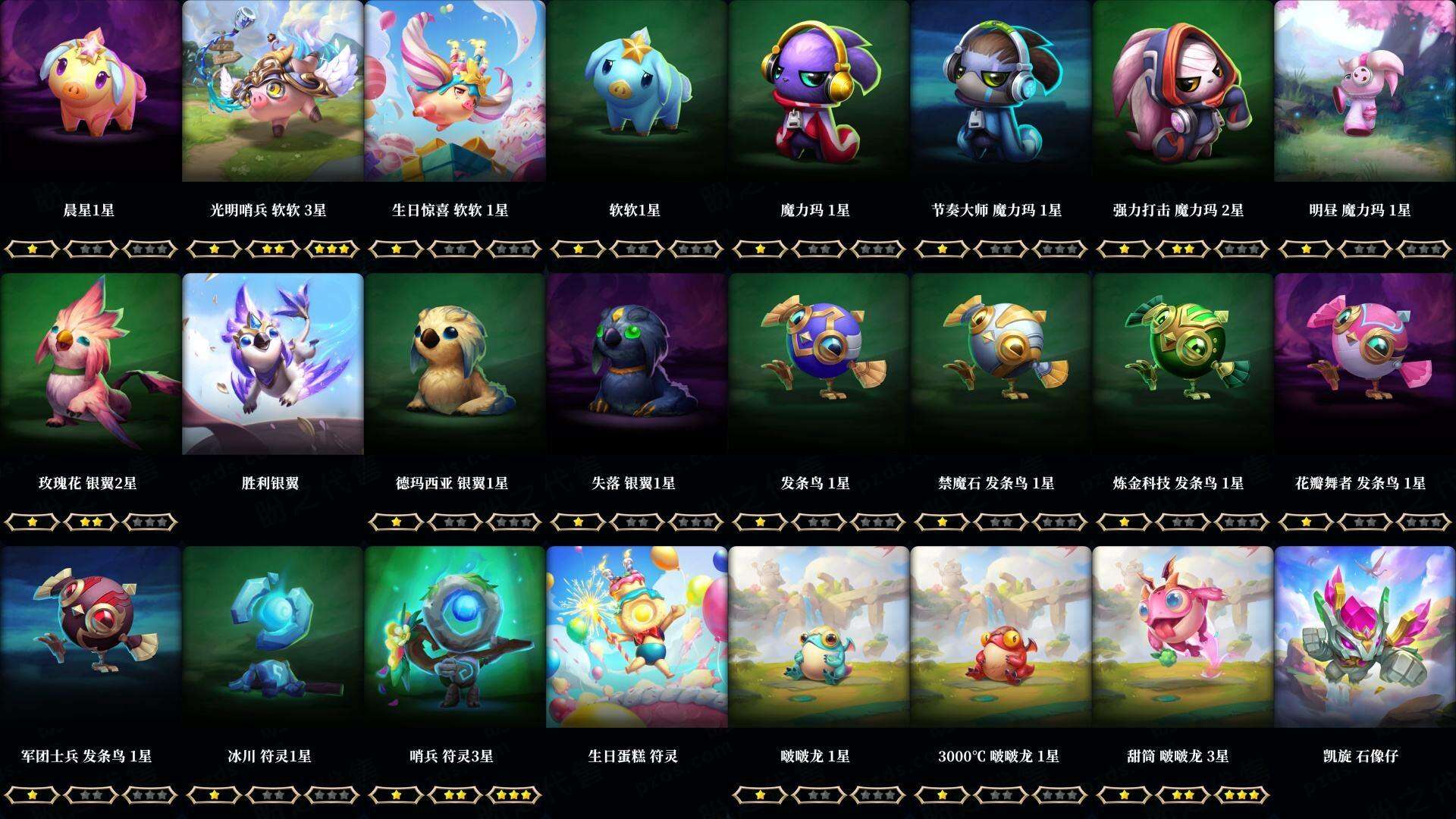Viewport: 1456px width, 819px height.
Task: Click three-star badge under 哨兵 符灵
Action: click(514, 795)
